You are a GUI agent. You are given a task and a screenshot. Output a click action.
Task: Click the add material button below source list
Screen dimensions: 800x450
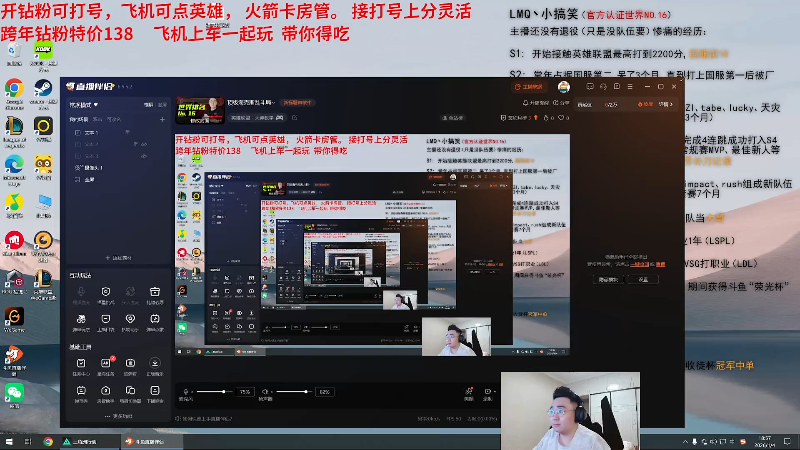(x=118, y=258)
